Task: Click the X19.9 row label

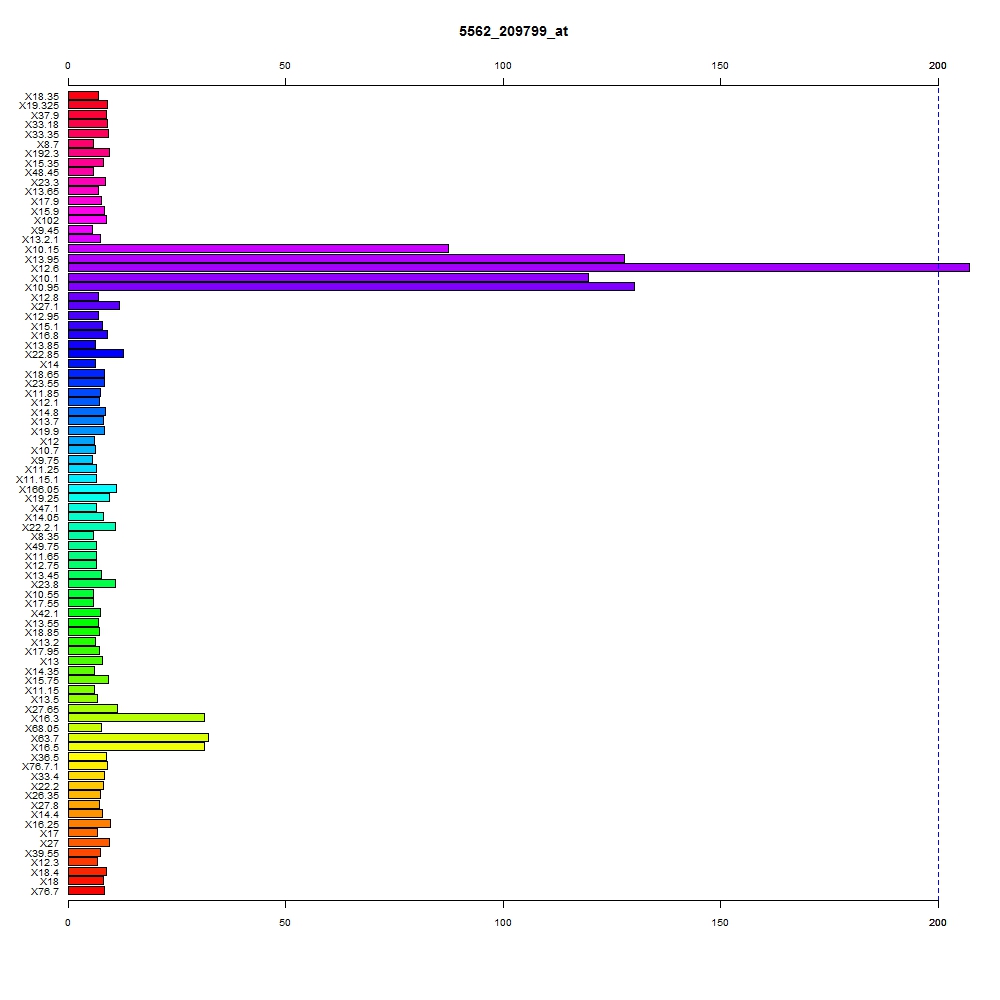Action: pyautogui.click(x=45, y=432)
